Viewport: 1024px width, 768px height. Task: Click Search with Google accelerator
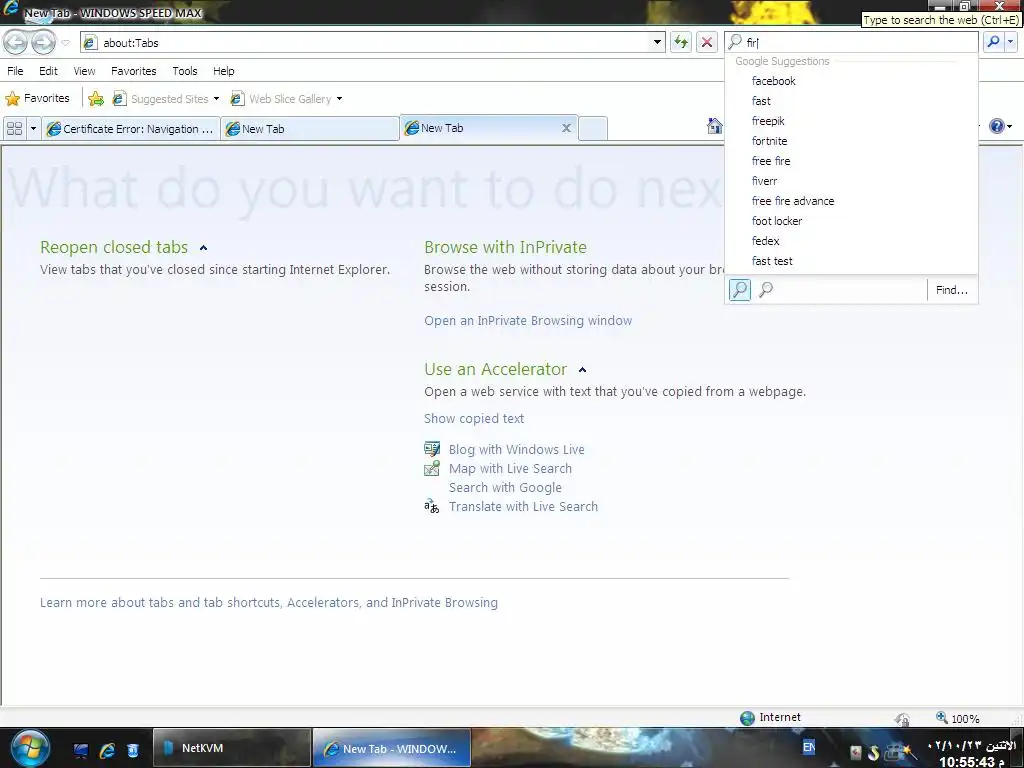tap(505, 487)
